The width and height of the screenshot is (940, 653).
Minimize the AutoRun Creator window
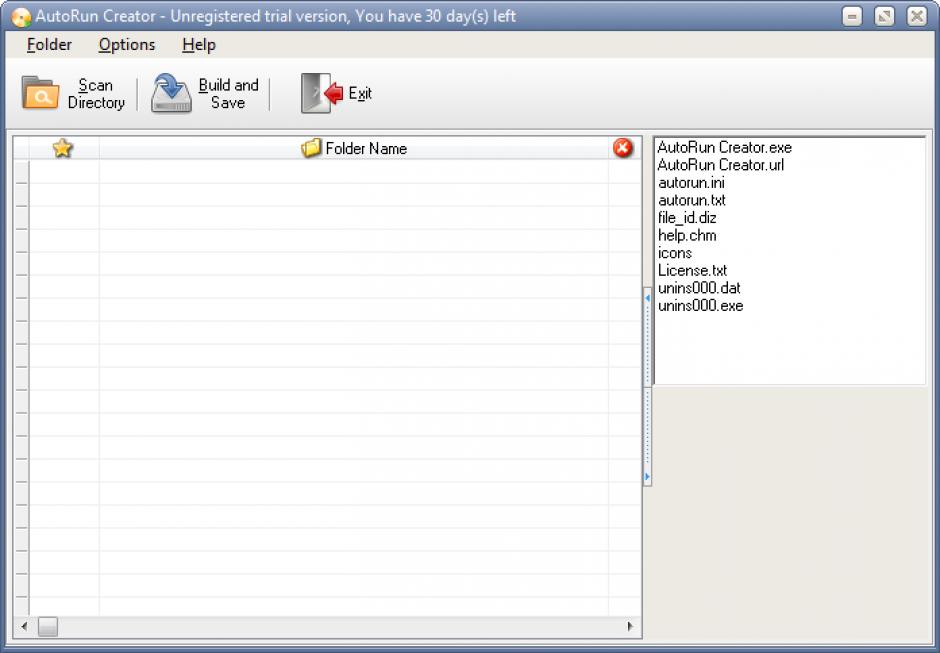[852, 17]
